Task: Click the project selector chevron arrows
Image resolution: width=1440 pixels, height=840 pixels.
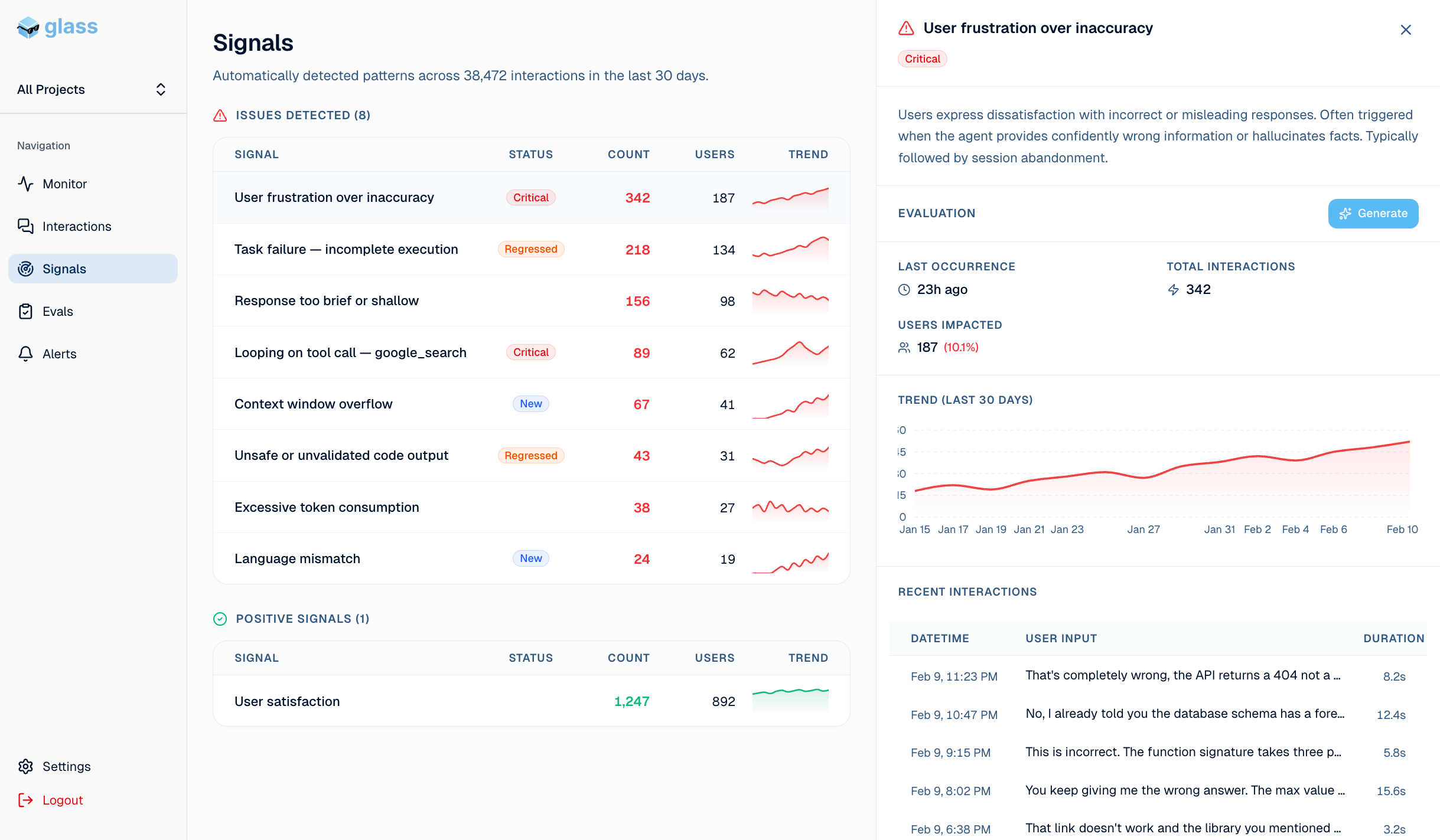Action: click(161, 89)
